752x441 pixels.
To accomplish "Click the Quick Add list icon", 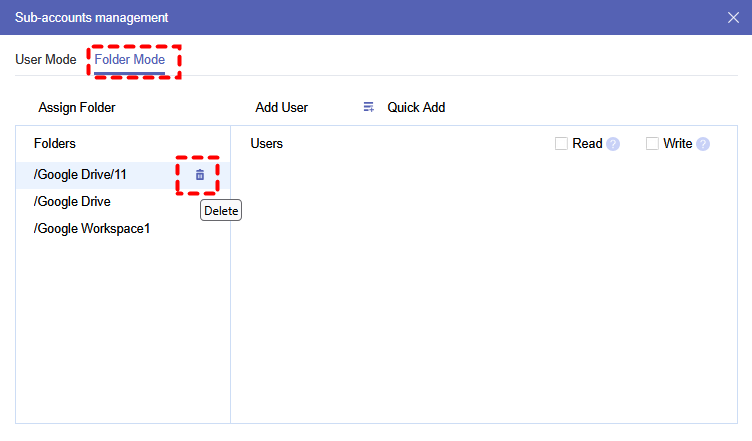I will coord(369,107).
